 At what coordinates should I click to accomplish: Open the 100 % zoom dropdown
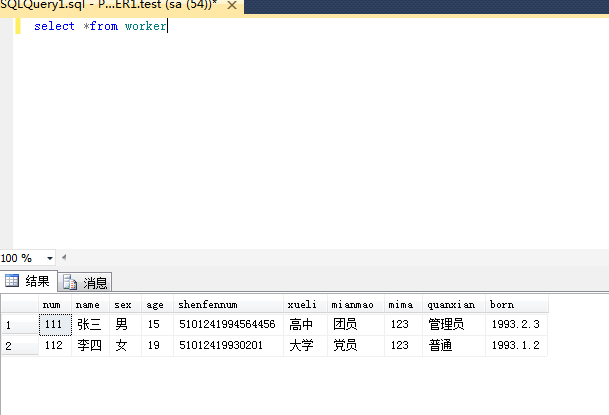[50, 258]
